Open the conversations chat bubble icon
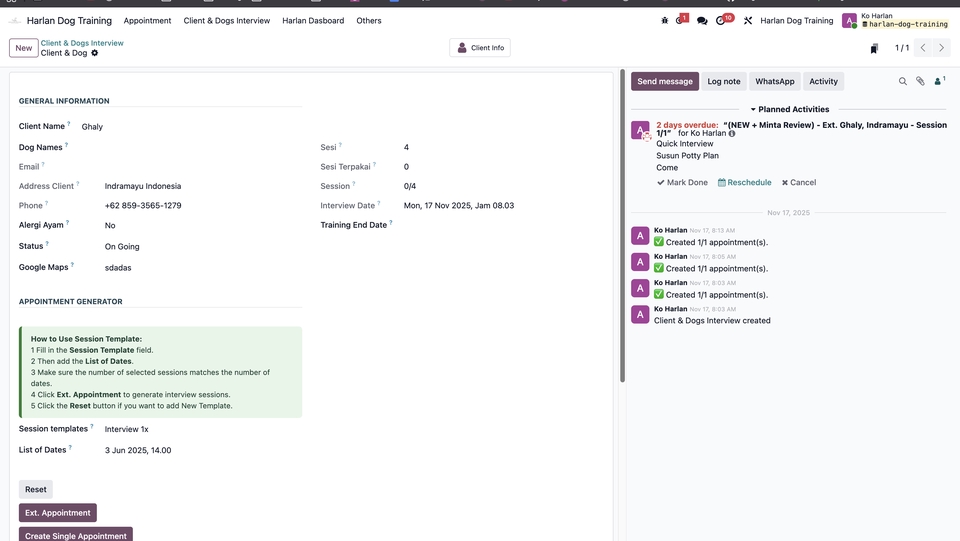Screen dimensions: 960x541 coord(702,21)
